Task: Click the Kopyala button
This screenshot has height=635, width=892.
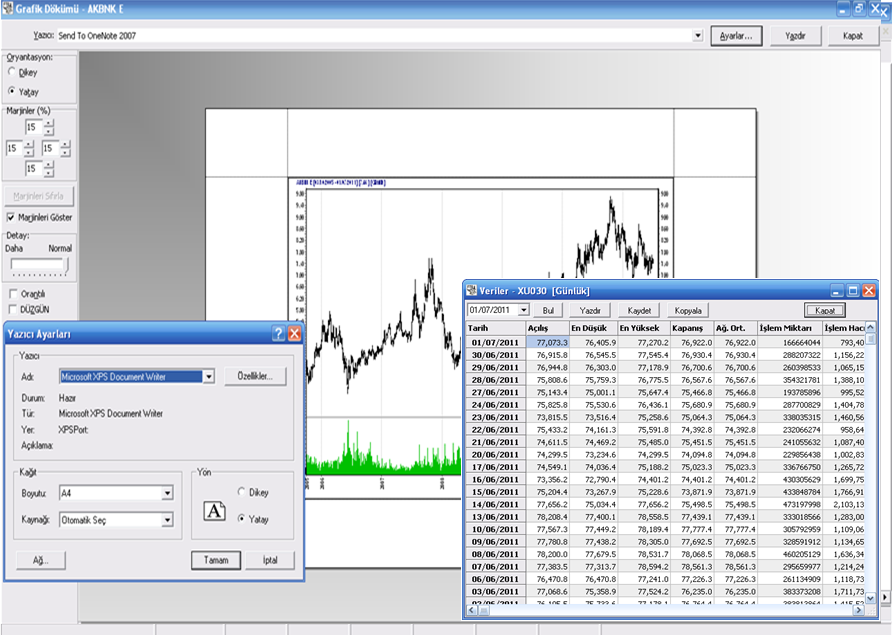Action: (688, 311)
